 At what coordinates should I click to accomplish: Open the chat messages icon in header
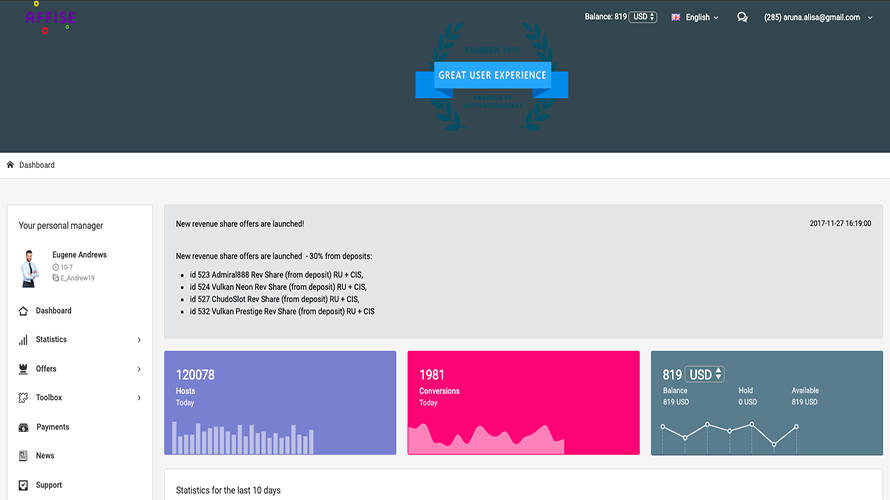(742, 17)
